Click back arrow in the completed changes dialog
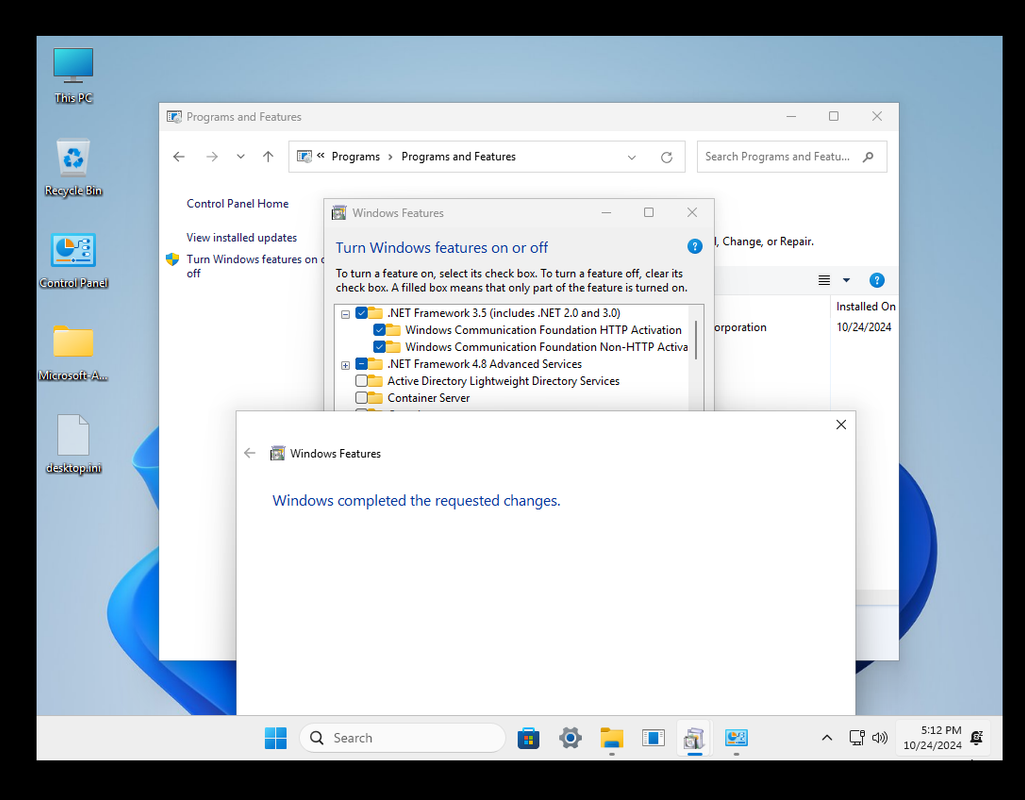The image size is (1025, 800). (x=250, y=453)
